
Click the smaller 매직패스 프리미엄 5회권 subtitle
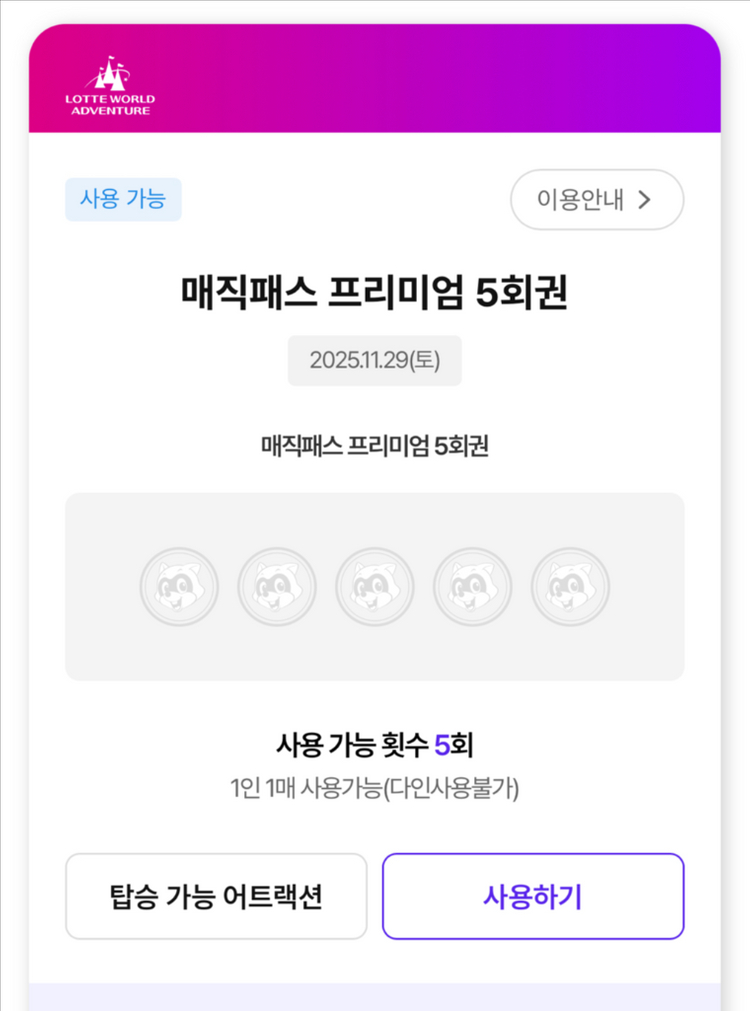click(375, 445)
